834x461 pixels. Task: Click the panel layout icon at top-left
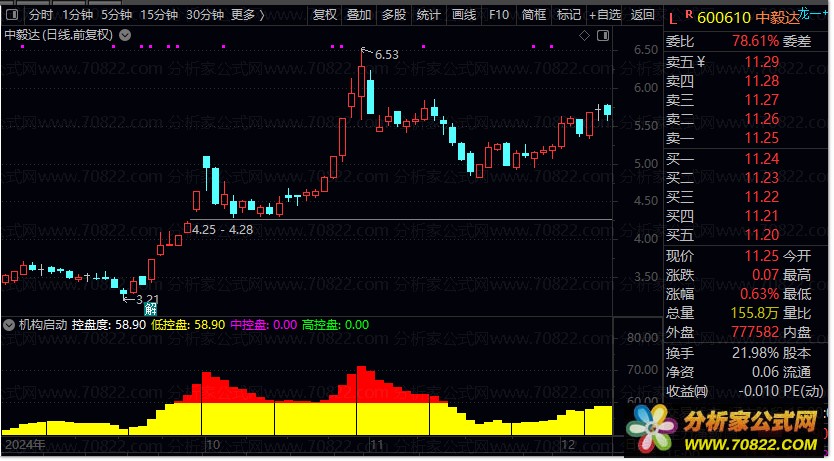(x=11, y=15)
